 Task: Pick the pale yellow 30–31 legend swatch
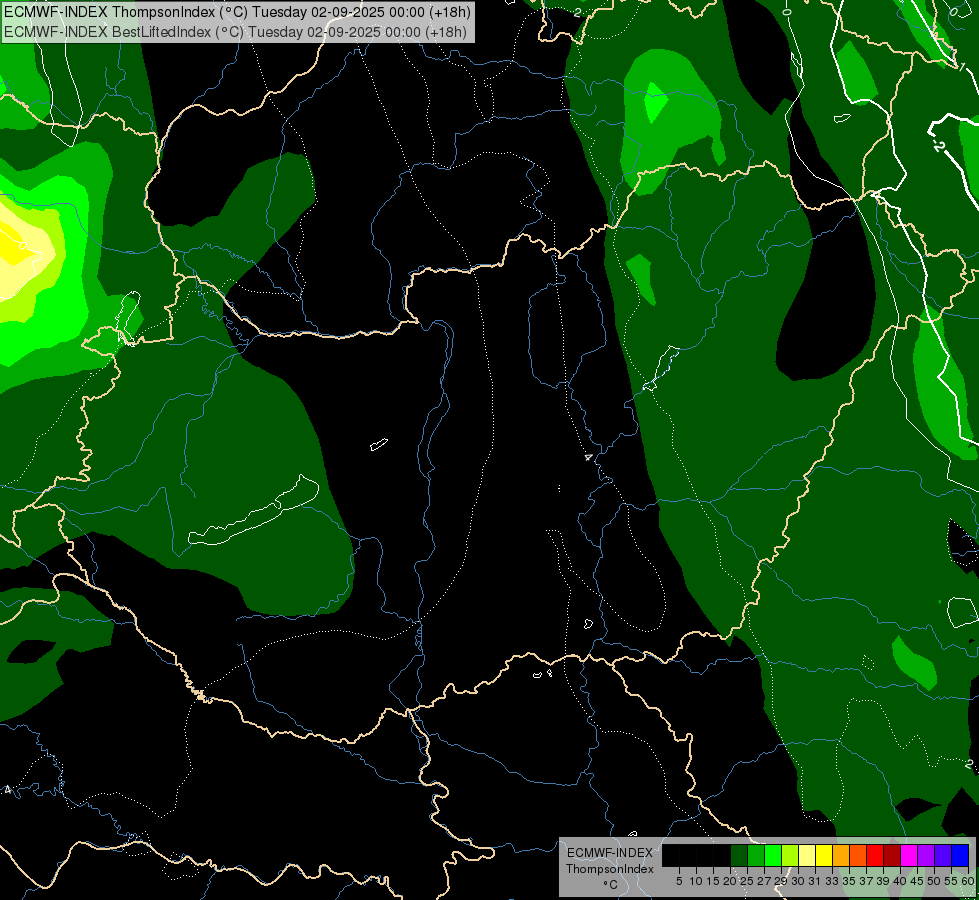pyautogui.click(x=807, y=855)
